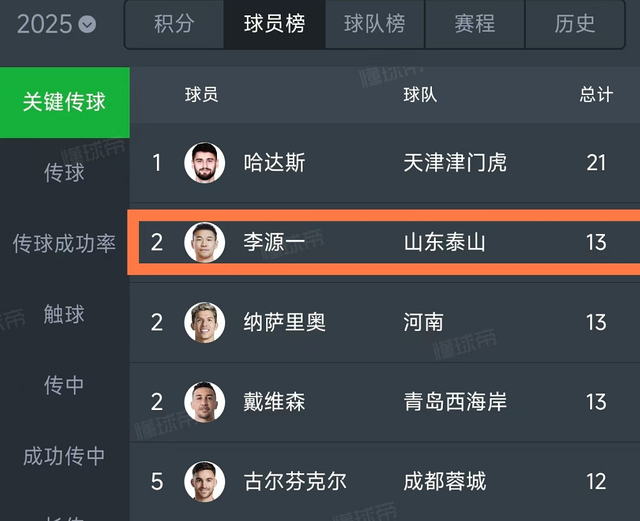
Task: Open team 青岛西海岸
Action: pos(455,402)
